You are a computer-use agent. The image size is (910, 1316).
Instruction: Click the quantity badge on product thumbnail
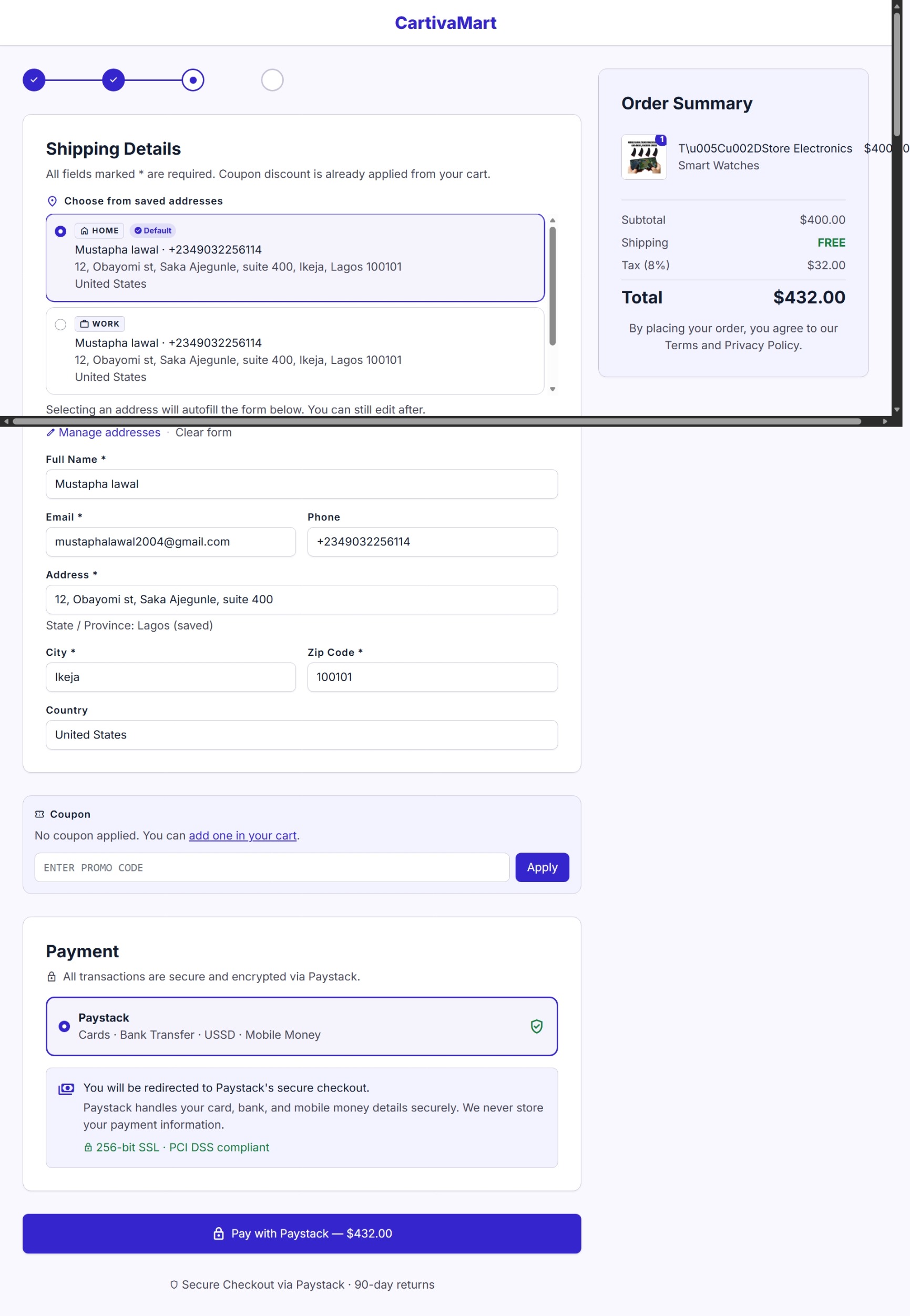661,140
